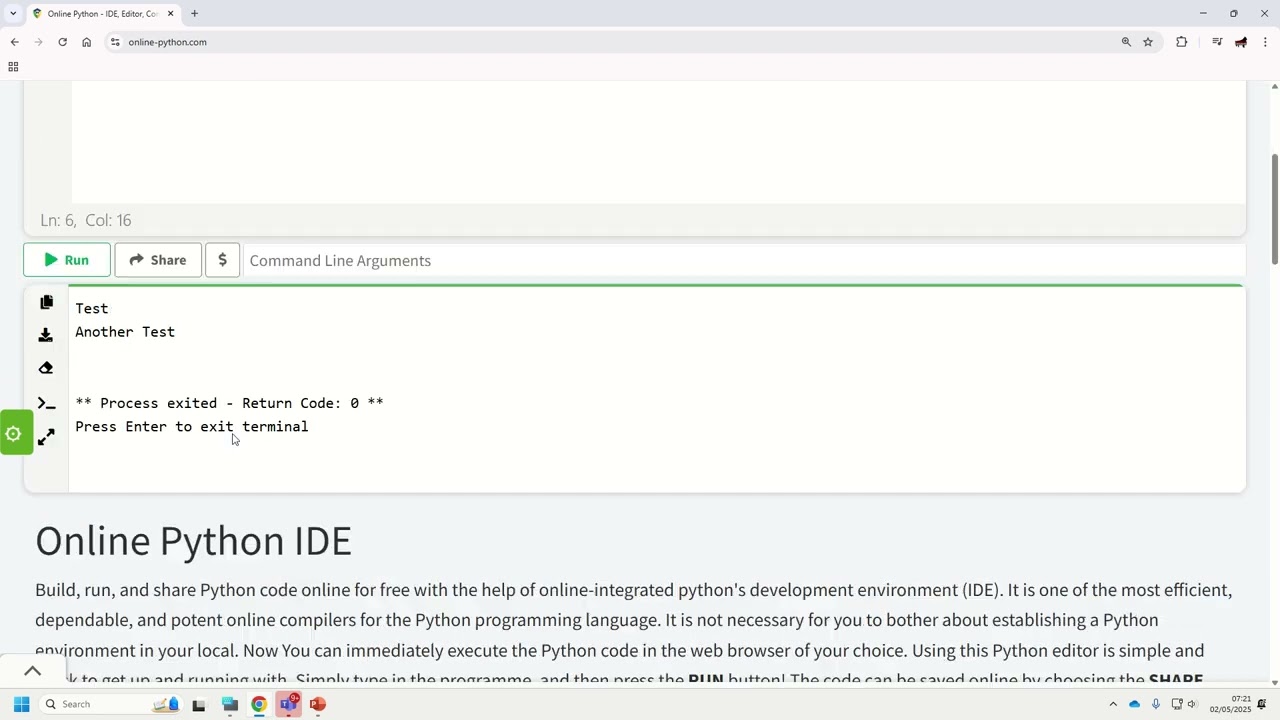Screen dimensions: 1280x720
Task: Click the terminal prompt icon
Action: point(46,403)
